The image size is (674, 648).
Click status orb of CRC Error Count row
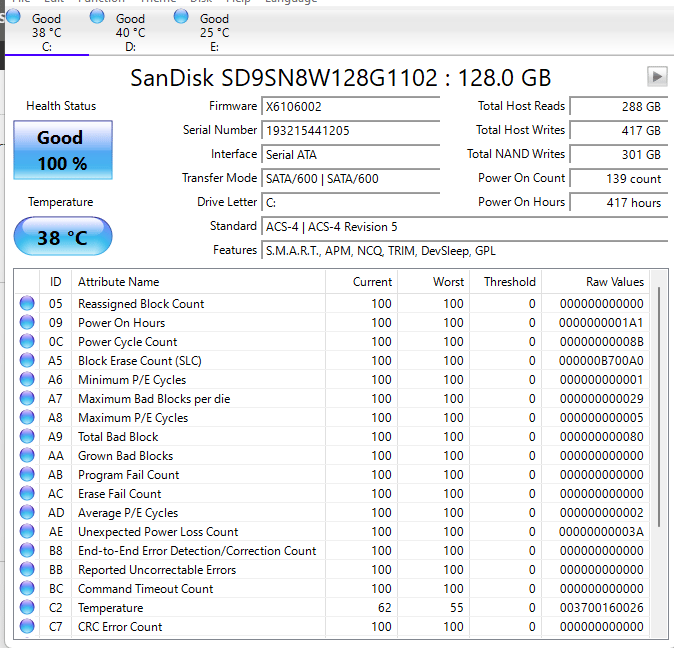[27, 626]
